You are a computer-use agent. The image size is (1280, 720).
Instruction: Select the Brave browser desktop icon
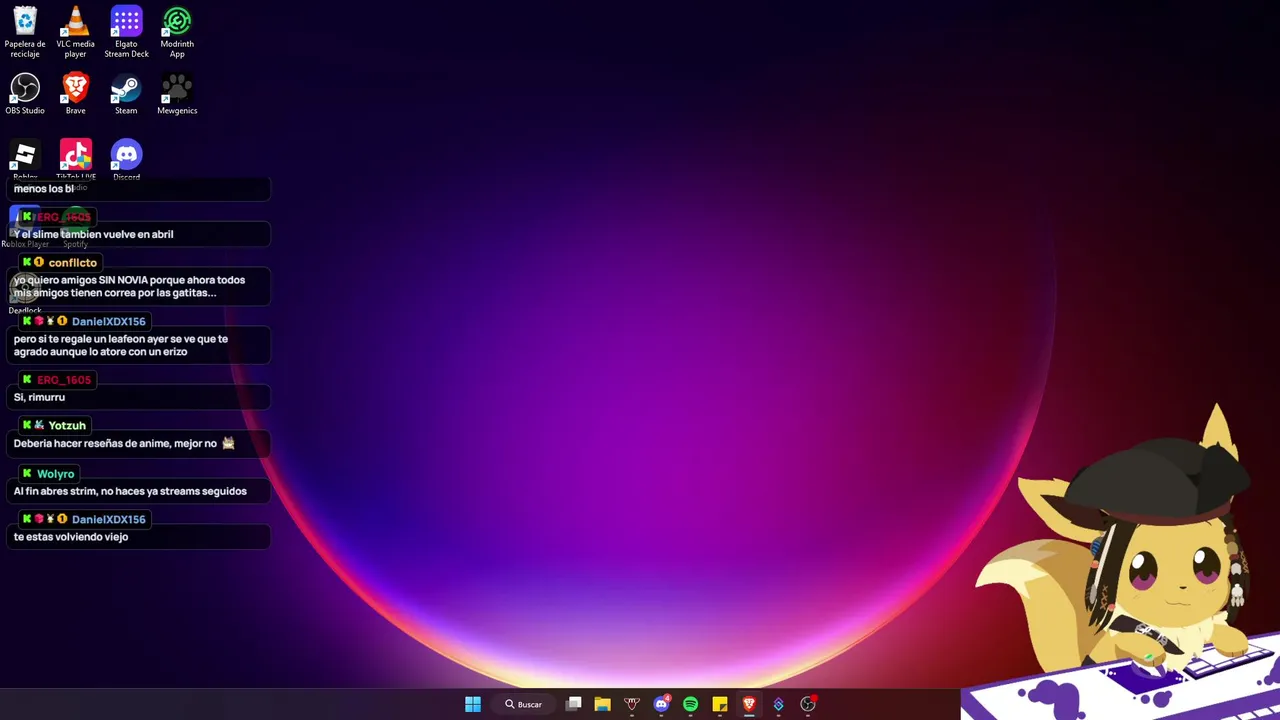(76, 94)
